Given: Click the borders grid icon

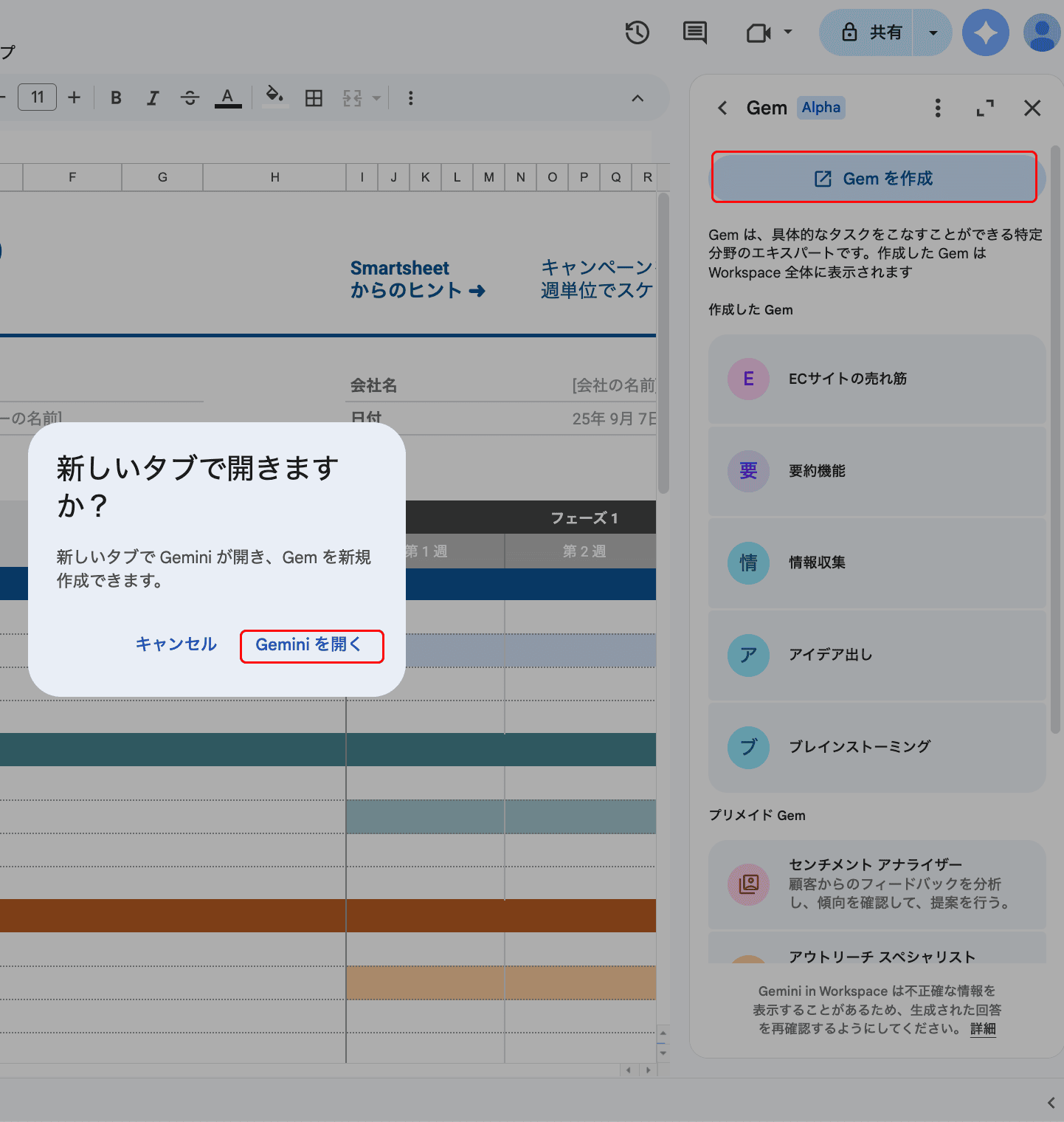Looking at the screenshot, I should pyautogui.click(x=314, y=98).
